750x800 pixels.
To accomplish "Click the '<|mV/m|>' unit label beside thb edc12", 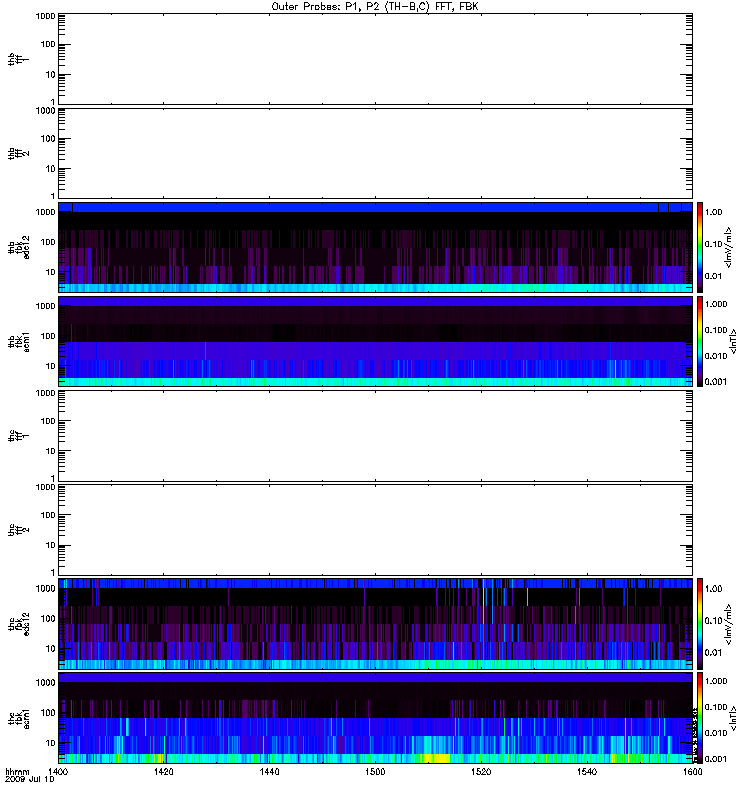I will click(729, 247).
